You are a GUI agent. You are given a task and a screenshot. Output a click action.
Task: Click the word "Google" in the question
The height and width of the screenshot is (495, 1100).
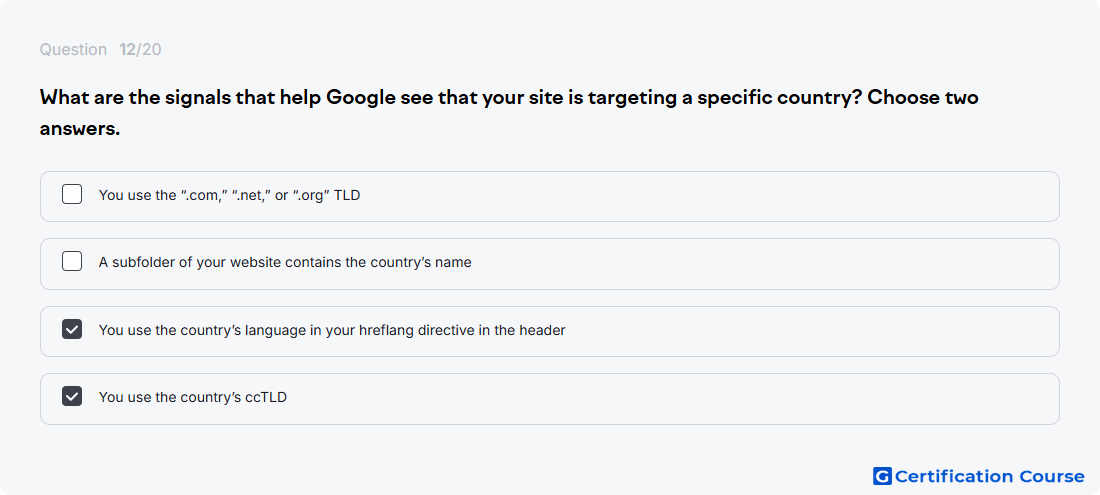(x=361, y=98)
